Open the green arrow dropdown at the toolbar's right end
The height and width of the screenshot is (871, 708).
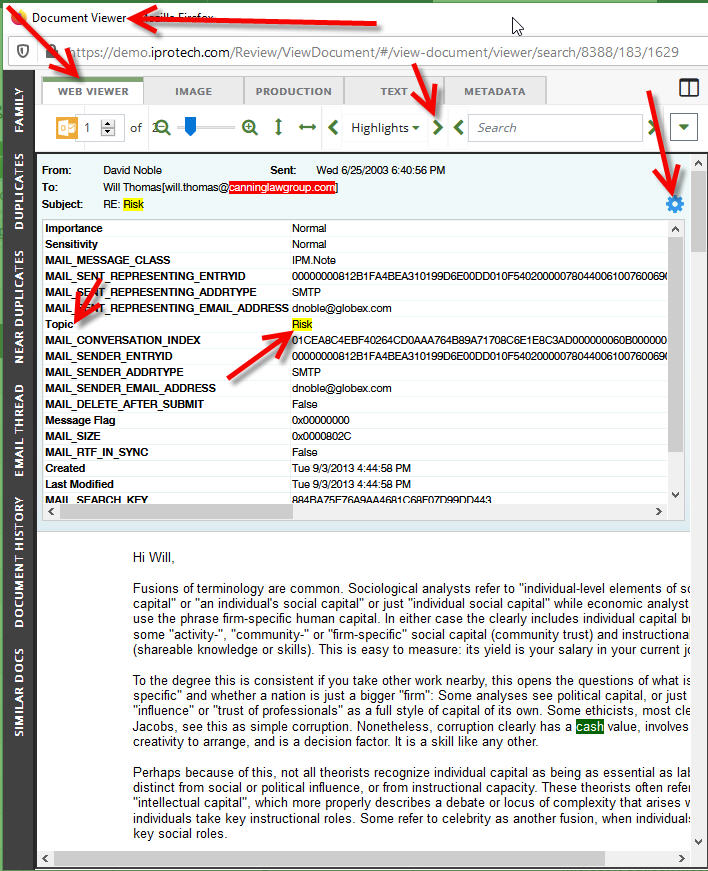(684, 128)
